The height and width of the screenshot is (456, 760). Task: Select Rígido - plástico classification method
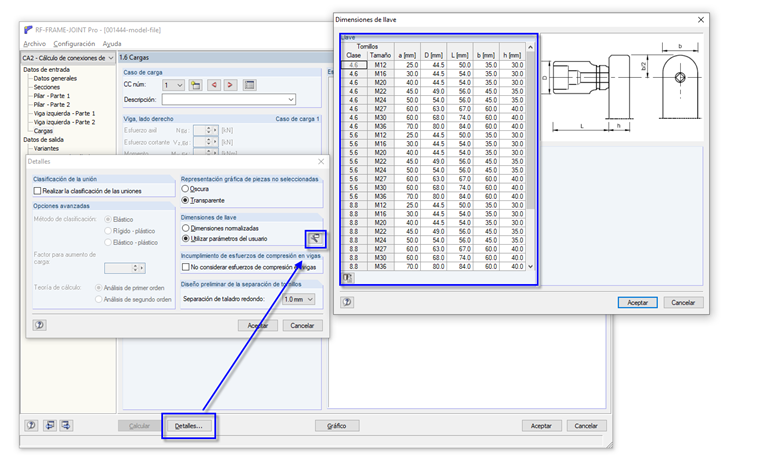108,231
